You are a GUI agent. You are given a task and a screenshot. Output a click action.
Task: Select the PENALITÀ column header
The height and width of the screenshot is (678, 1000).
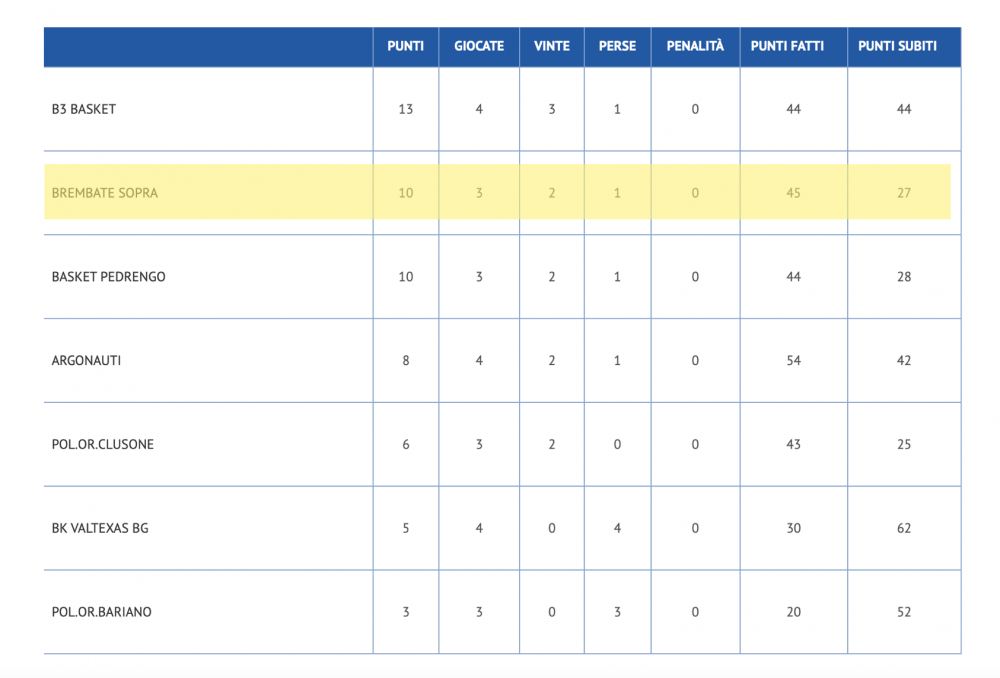(x=695, y=46)
